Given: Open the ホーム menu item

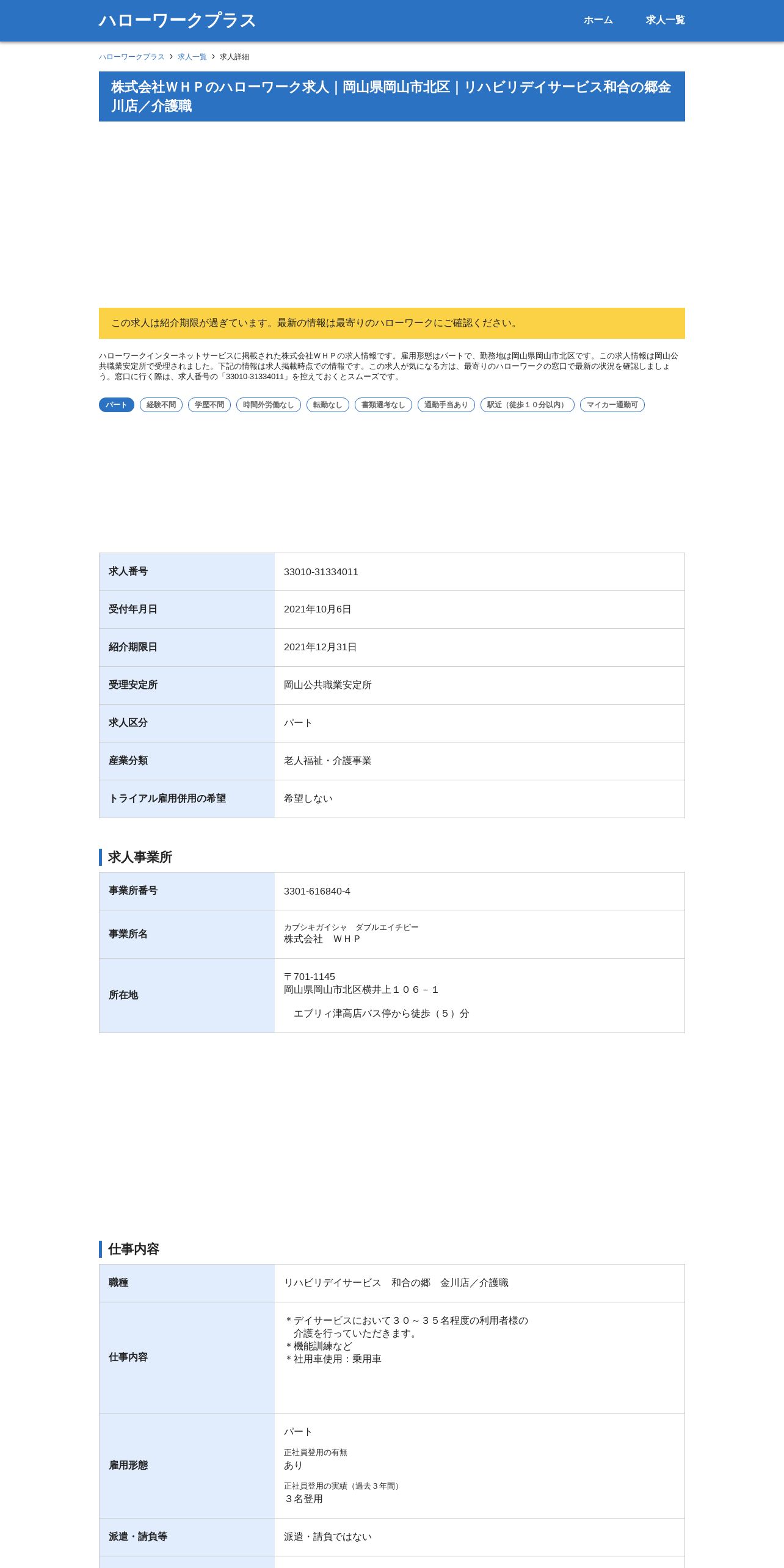Looking at the screenshot, I should click(598, 20).
